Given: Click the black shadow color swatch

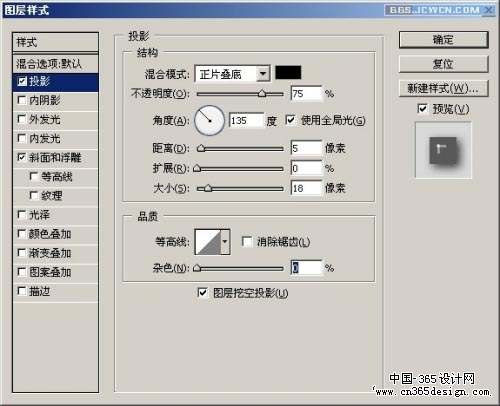Looking at the screenshot, I should pos(288,73).
